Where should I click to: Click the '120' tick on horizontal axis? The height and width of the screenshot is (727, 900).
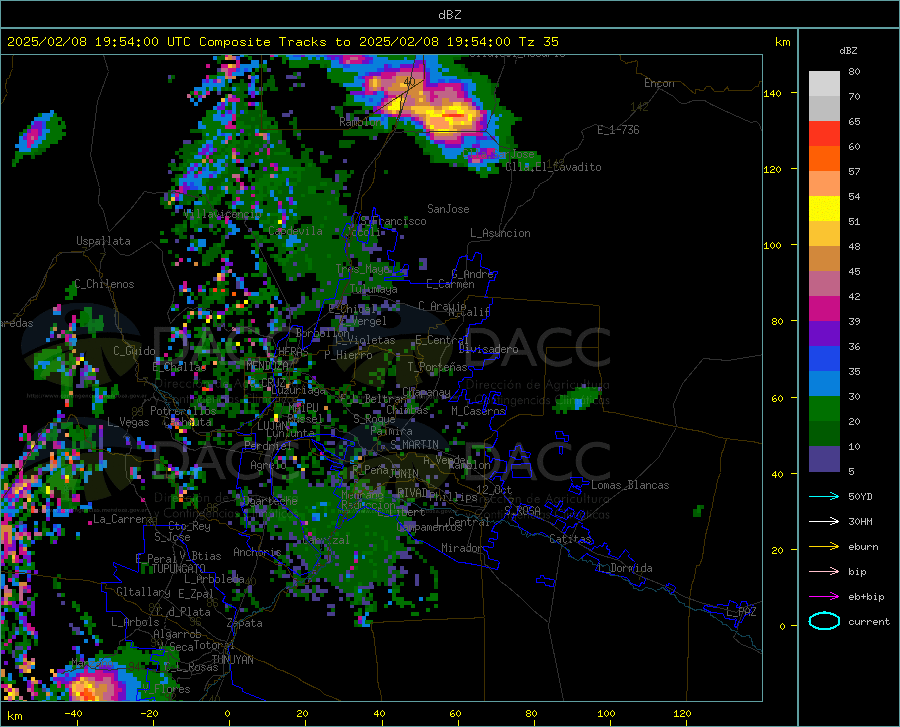pyautogui.click(x=682, y=714)
